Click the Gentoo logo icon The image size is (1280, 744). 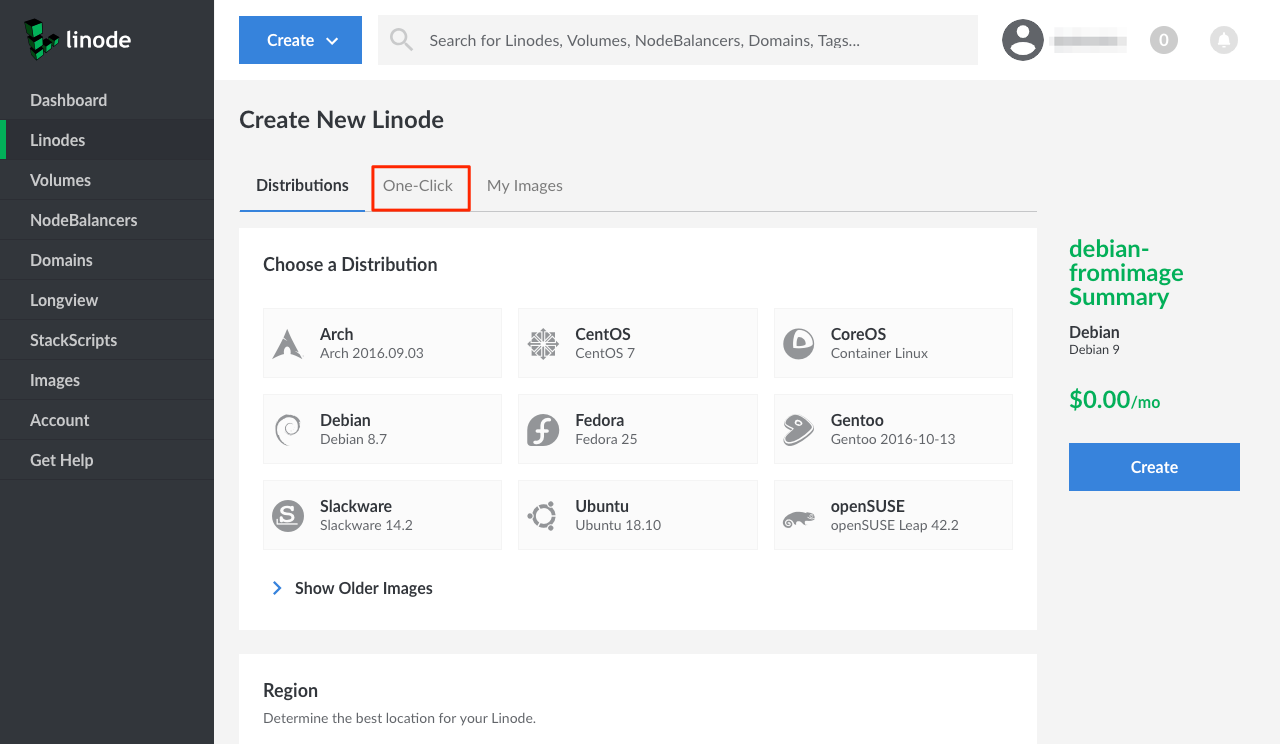point(798,430)
